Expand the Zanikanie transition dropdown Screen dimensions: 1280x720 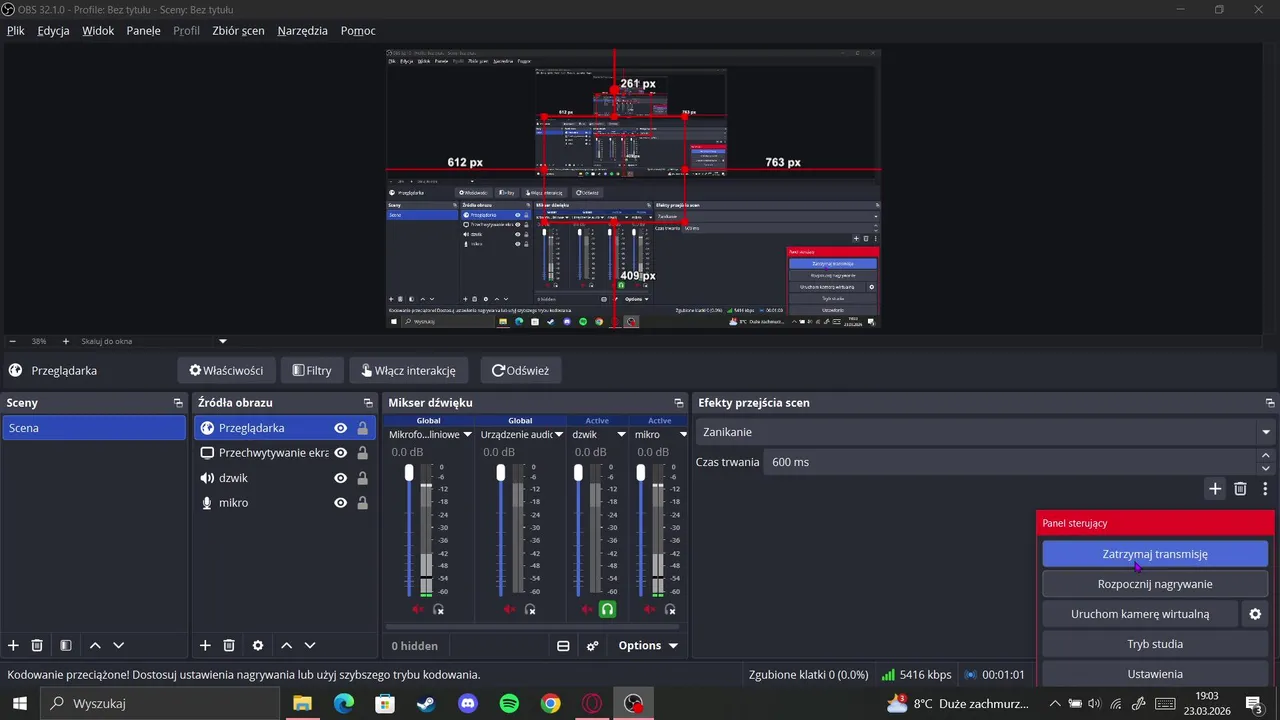tap(1266, 432)
